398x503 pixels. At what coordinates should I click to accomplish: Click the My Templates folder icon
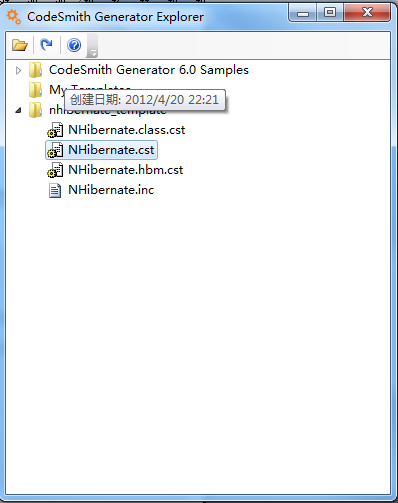click(x=35, y=90)
